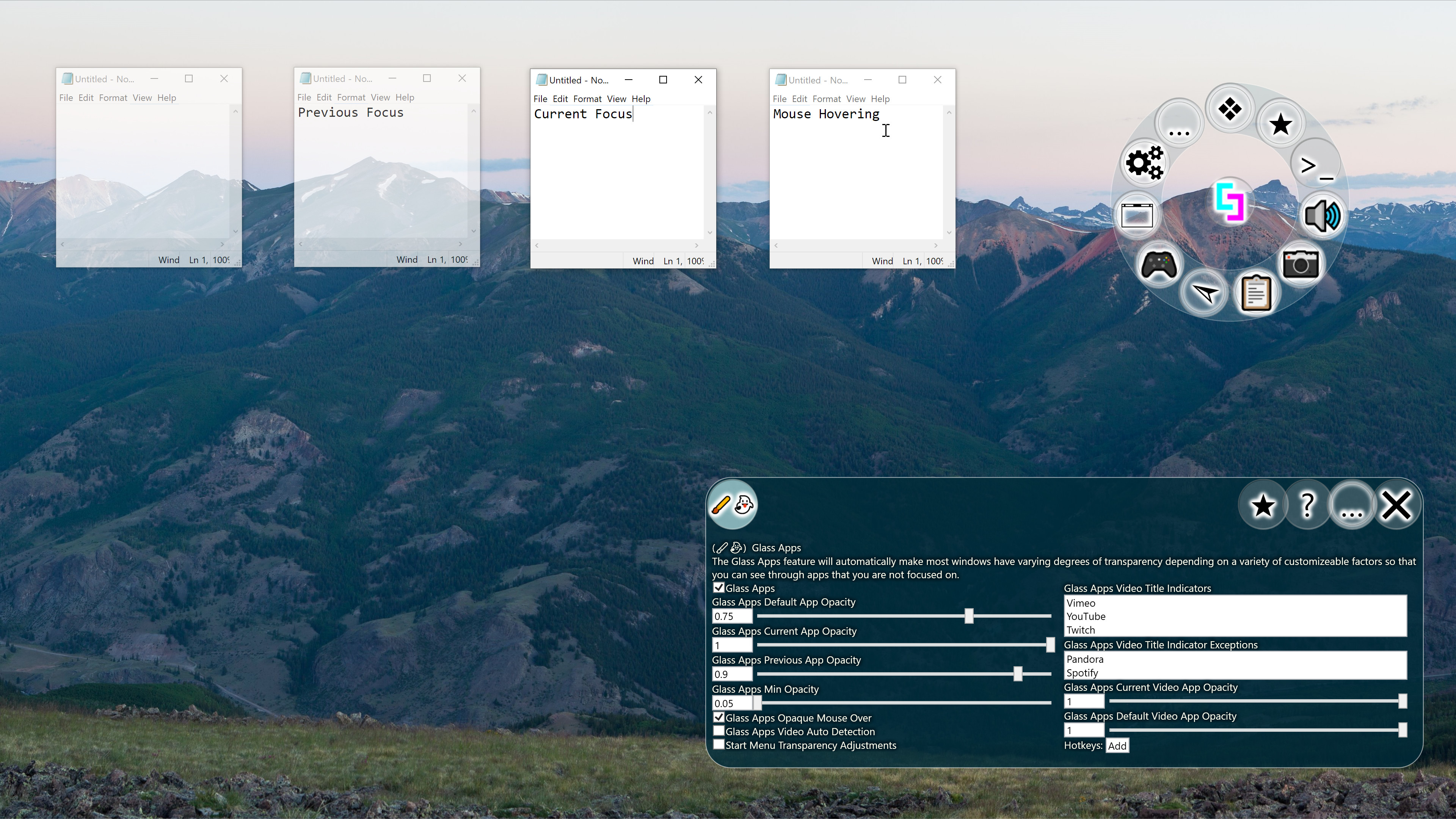The height and width of the screenshot is (819, 1456).
Task: Enable Glass Apps Video Auto Detection
Action: click(719, 731)
